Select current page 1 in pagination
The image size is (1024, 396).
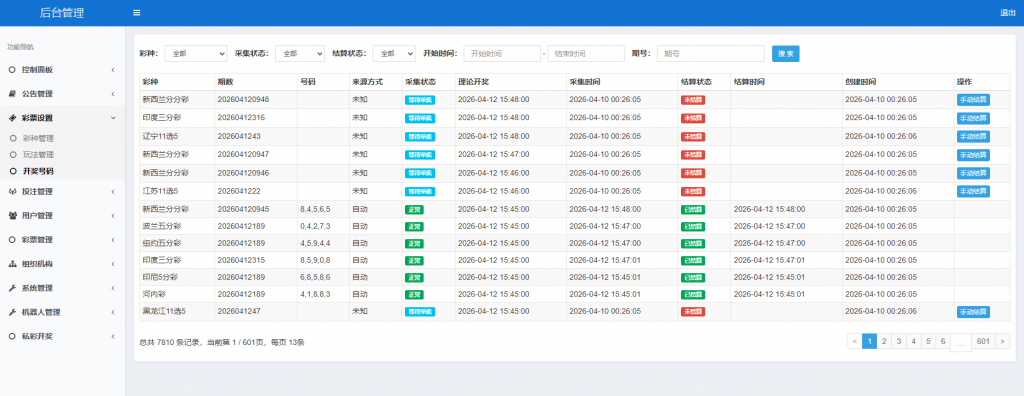(x=869, y=341)
